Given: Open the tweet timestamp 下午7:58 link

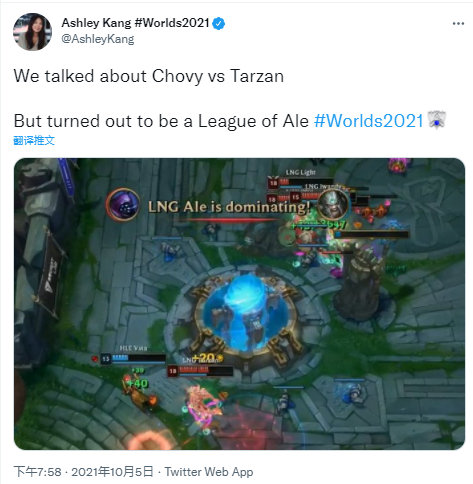Looking at the screenshot, I should click(37, 472).
